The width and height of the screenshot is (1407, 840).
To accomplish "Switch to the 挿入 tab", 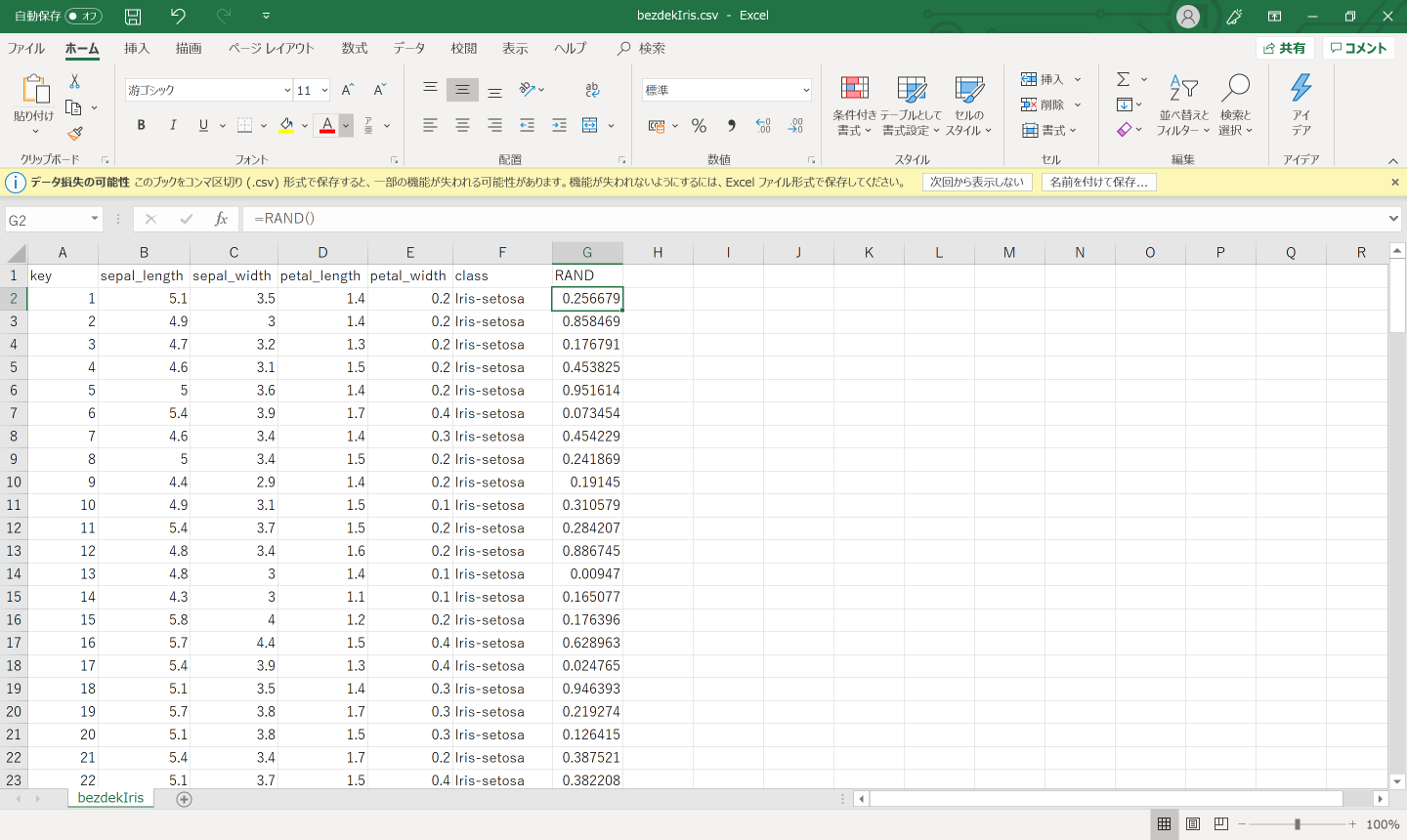I will [x=137, y=49].
